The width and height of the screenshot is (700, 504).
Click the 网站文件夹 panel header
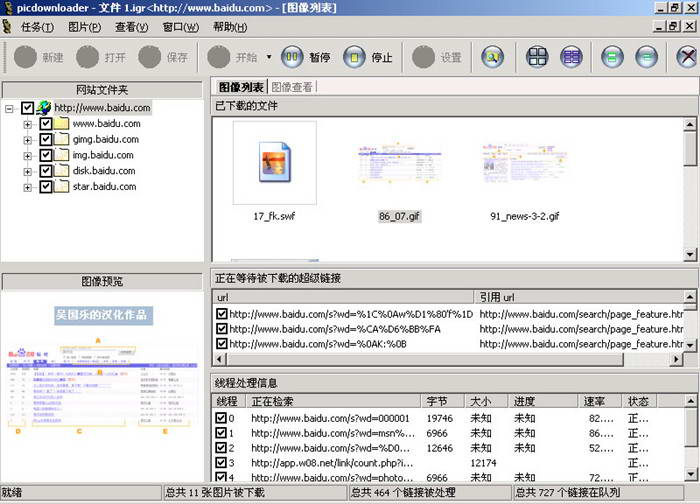click(102, 90)
